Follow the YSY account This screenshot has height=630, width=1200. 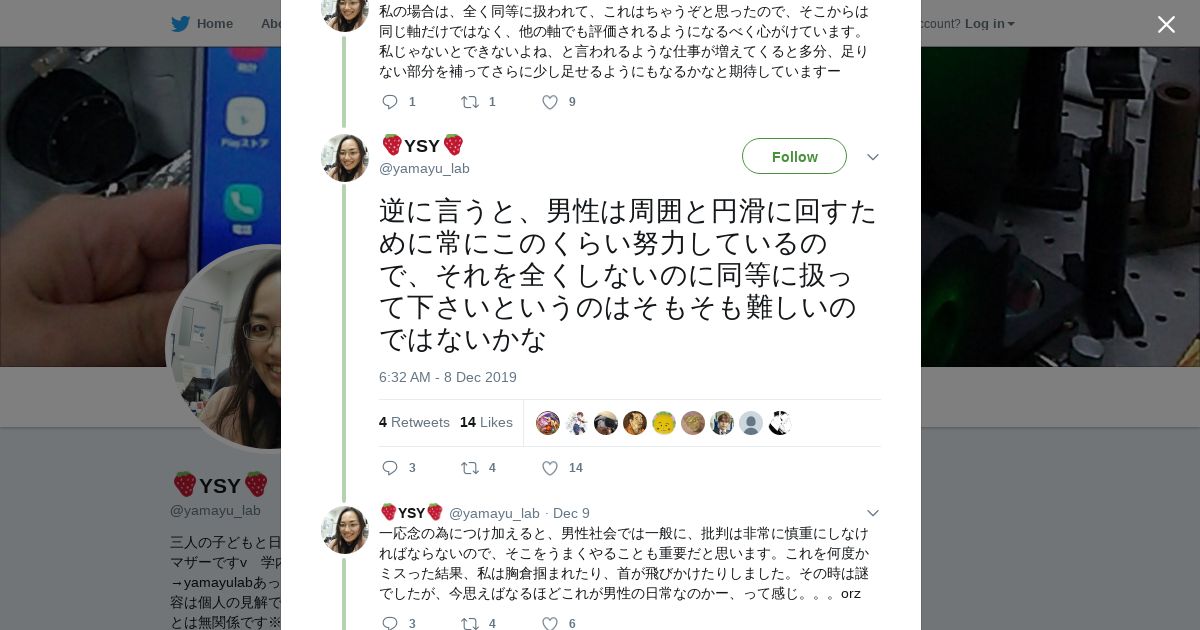tap(794, 157)
